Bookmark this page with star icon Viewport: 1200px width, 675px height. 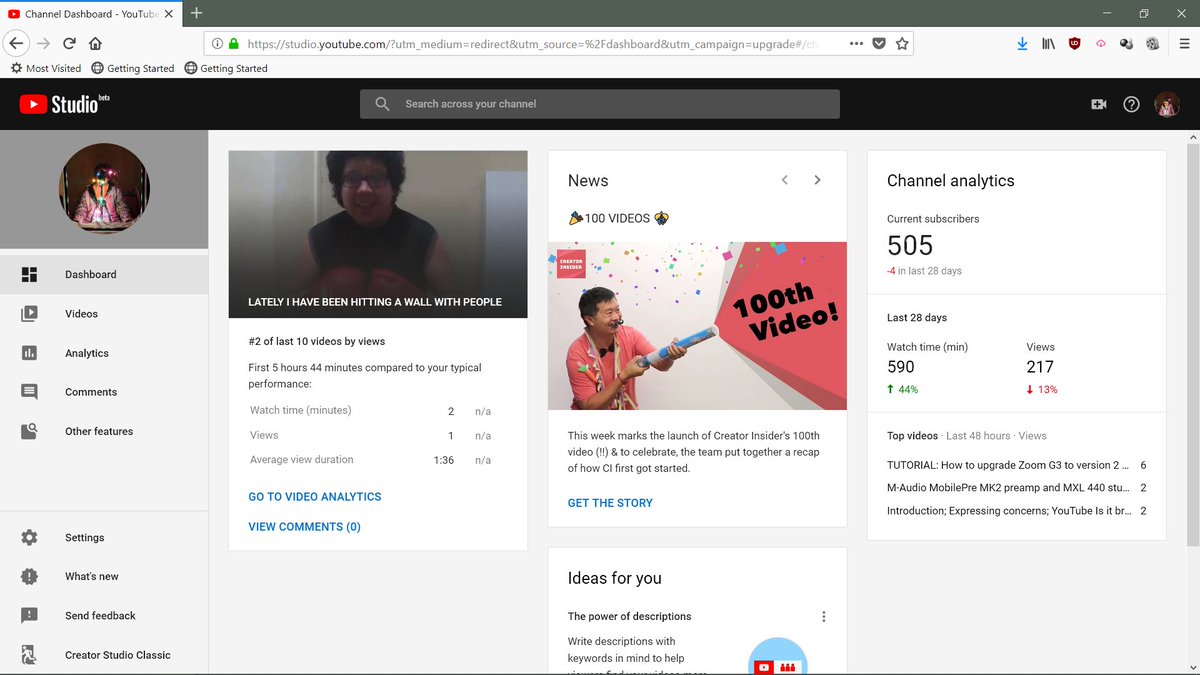coord(902,44)
